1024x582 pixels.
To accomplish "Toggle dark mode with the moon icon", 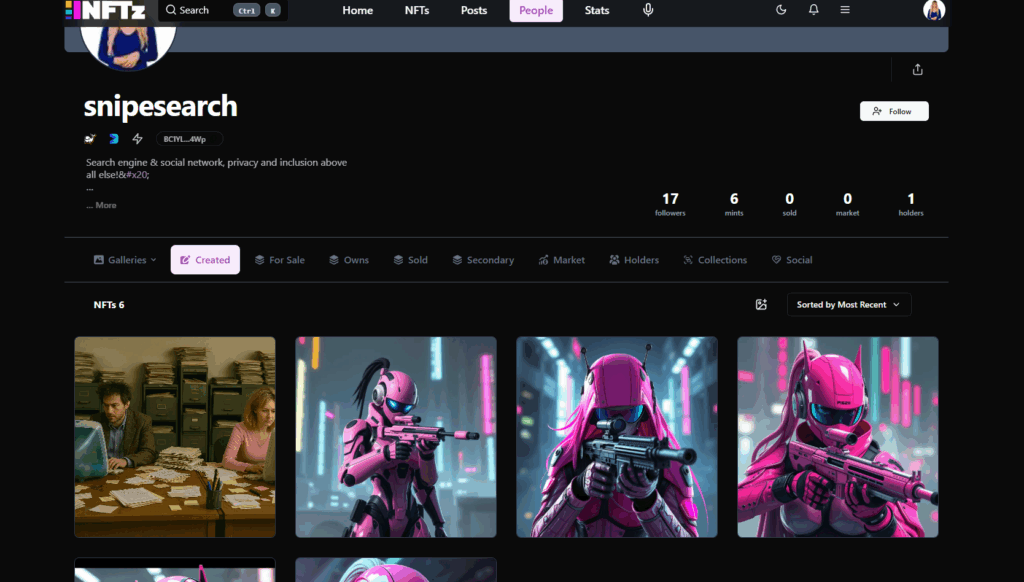I will pyautogui.click(x=781, y=10).
